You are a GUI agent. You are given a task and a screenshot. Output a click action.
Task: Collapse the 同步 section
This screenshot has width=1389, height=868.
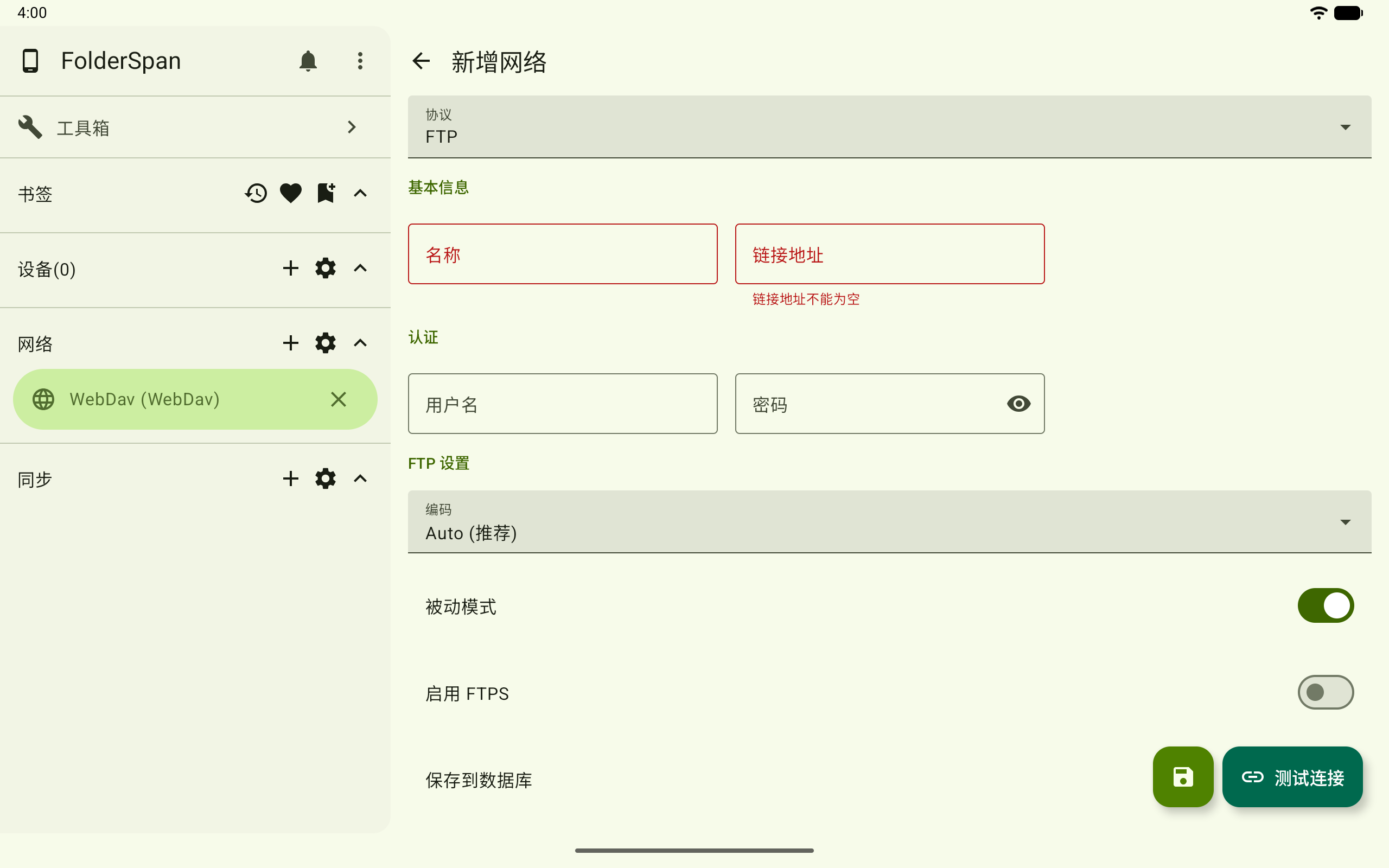pyautogui.click(x=360, y=478)
